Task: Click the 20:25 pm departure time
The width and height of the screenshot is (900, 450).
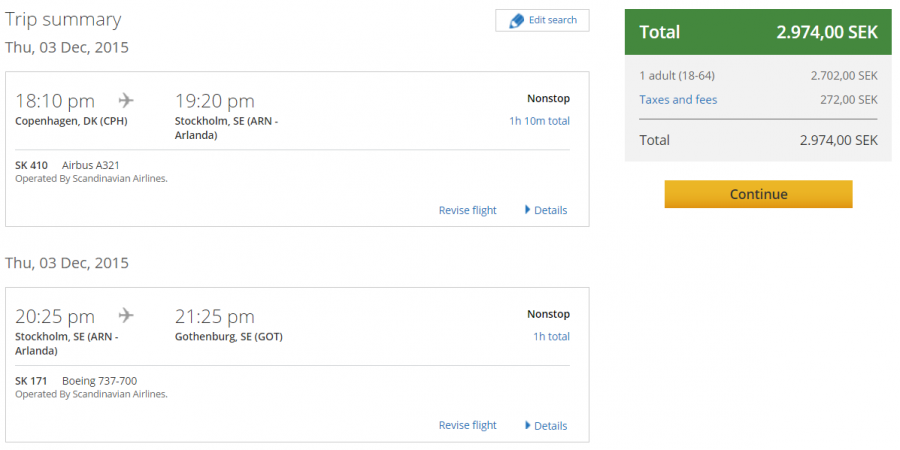Action: (x=55, y=317)
